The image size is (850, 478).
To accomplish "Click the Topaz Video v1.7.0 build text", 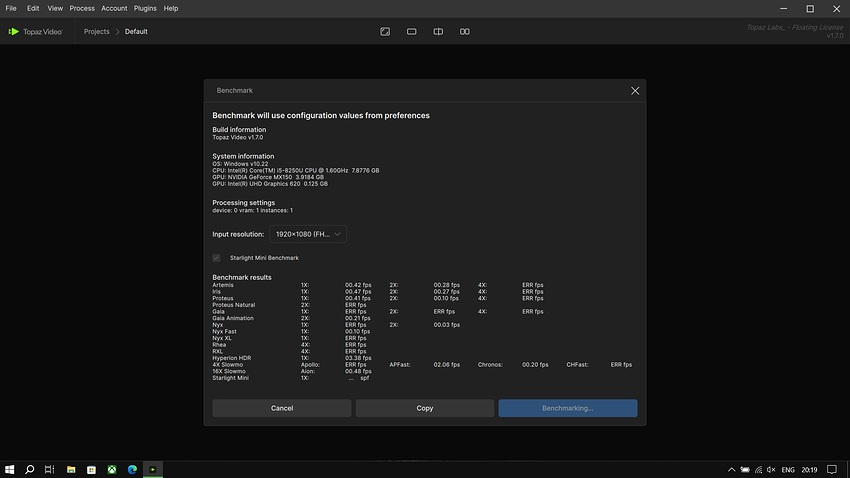I will click(x=237, y=138).
